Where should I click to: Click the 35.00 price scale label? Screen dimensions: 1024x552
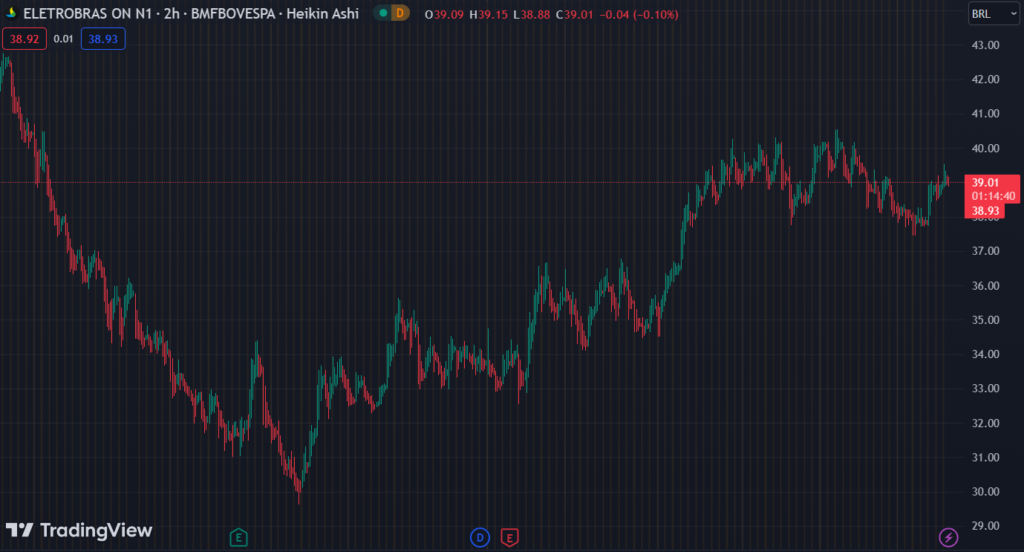point(985,320)
